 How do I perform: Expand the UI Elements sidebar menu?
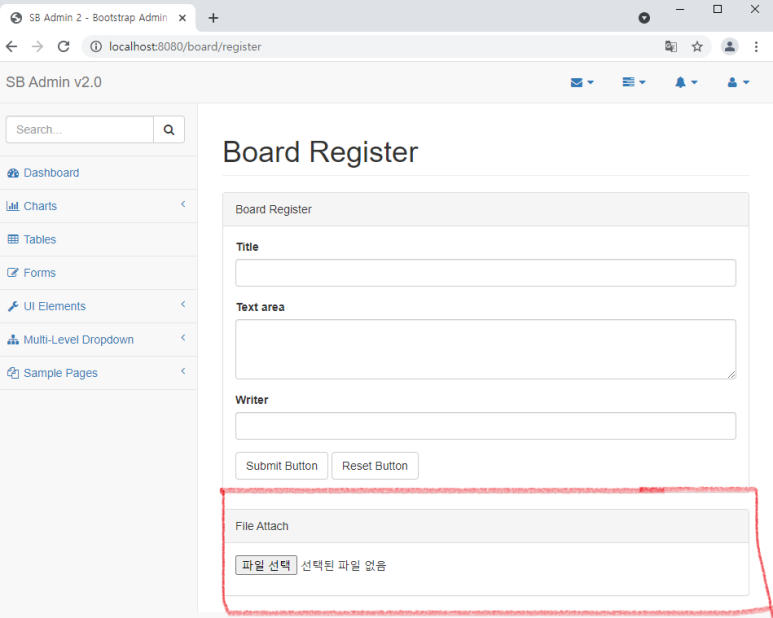coord(99,306)
